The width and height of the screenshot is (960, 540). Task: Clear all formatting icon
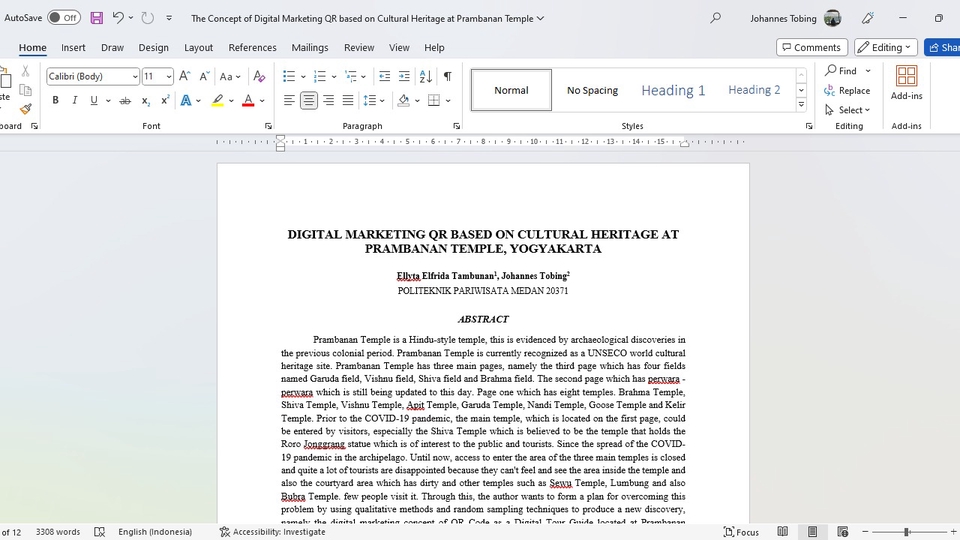259,76
